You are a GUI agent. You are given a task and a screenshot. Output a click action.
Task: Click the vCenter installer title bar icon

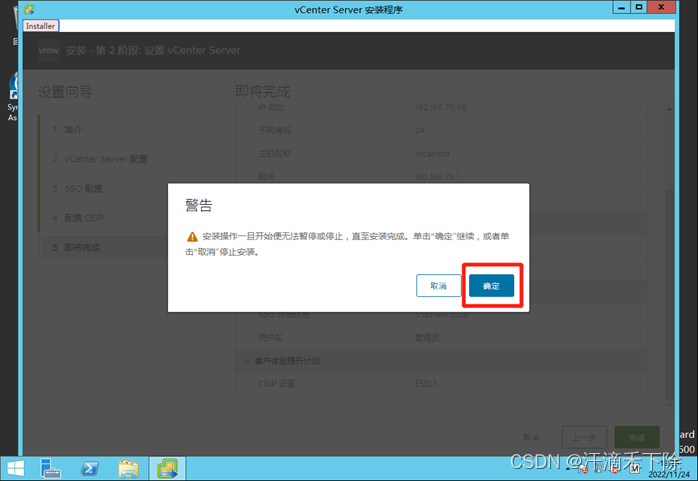point(29,9)
